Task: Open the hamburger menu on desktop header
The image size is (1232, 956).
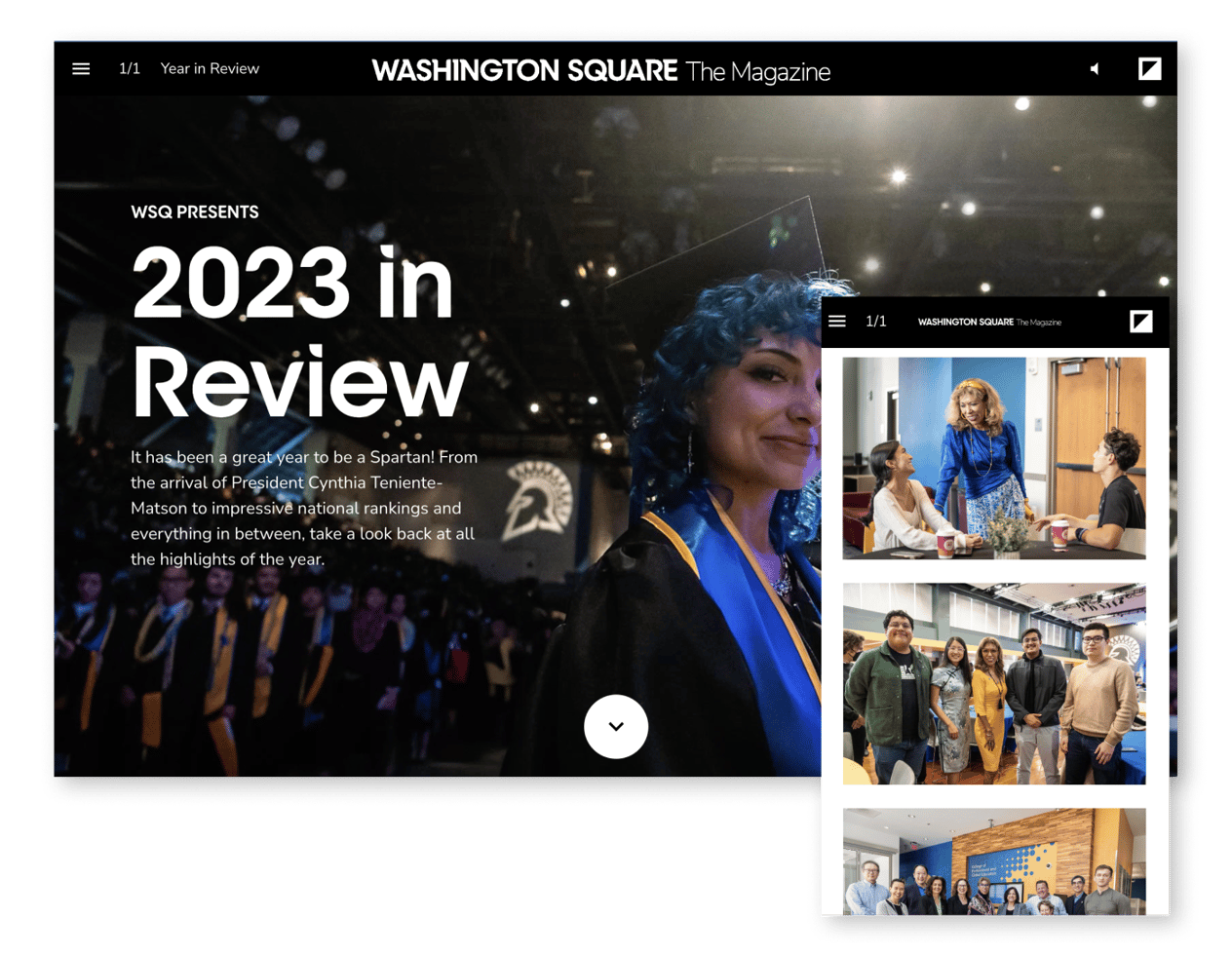Action: click(x=81, y=68)
